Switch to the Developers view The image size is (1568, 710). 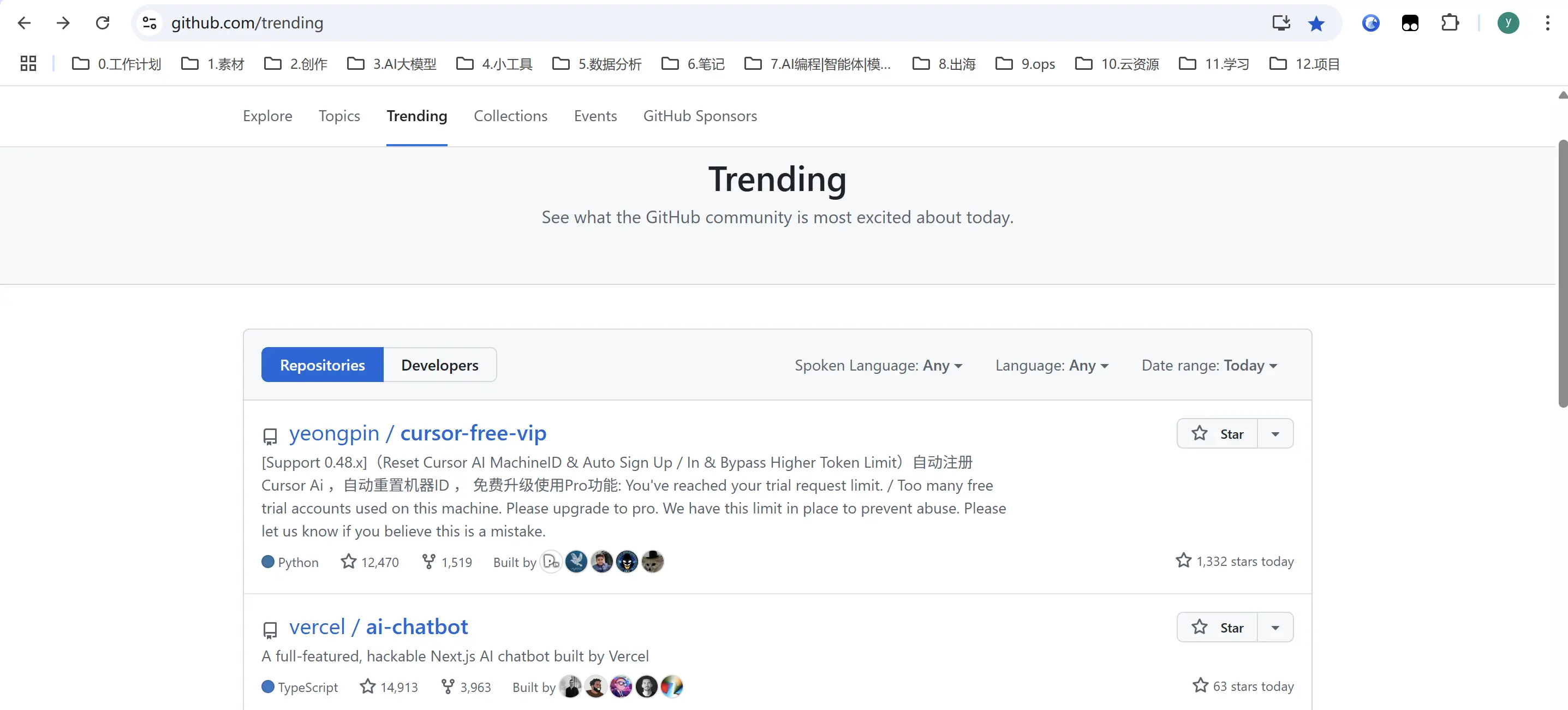(x=439, y=365)
